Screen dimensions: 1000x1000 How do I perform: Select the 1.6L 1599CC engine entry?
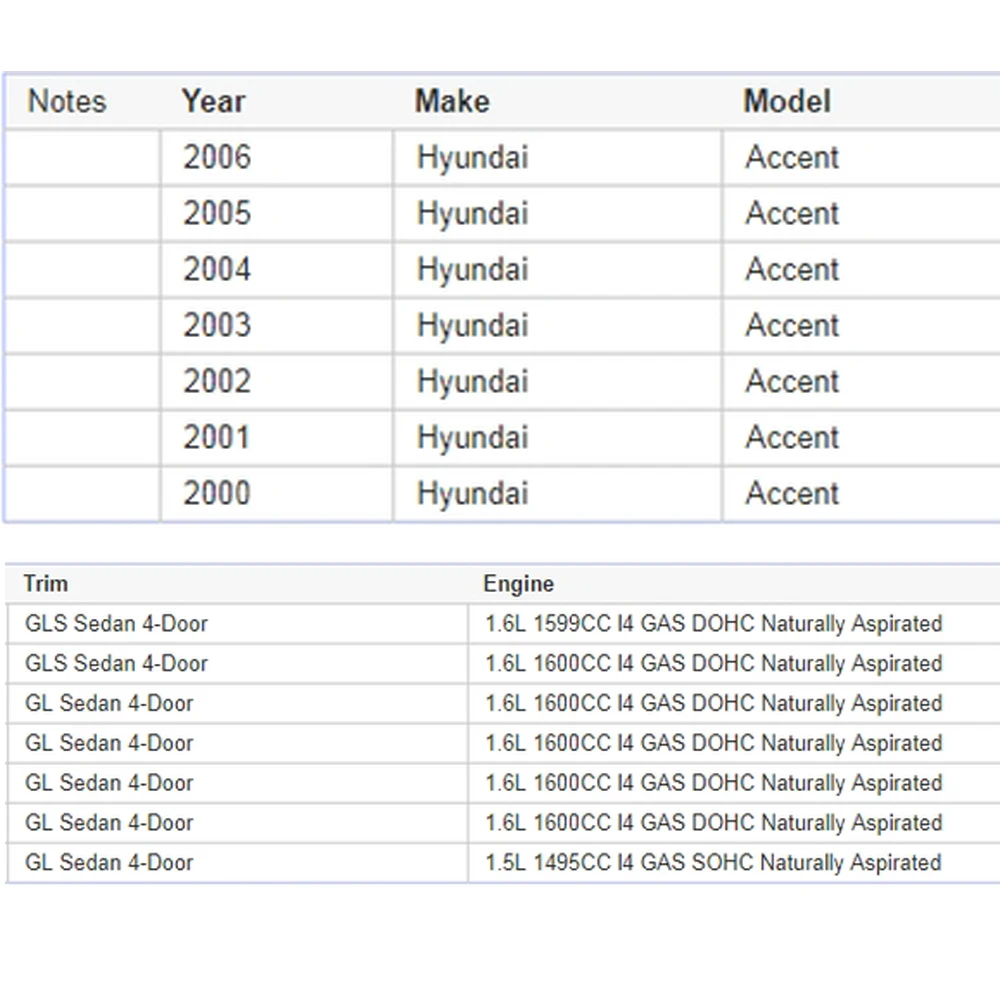(x=713, y=624)
